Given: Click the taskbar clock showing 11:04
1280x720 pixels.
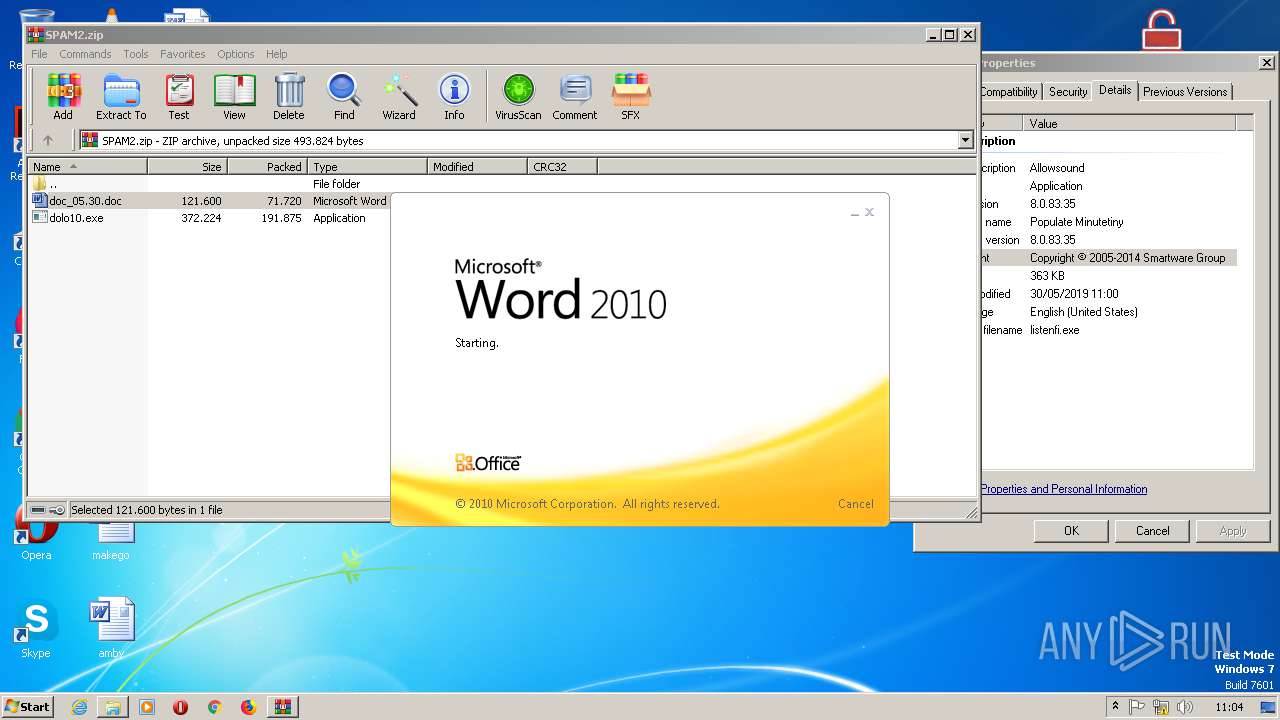Looking at the screenshot, I should point(1229,707).
